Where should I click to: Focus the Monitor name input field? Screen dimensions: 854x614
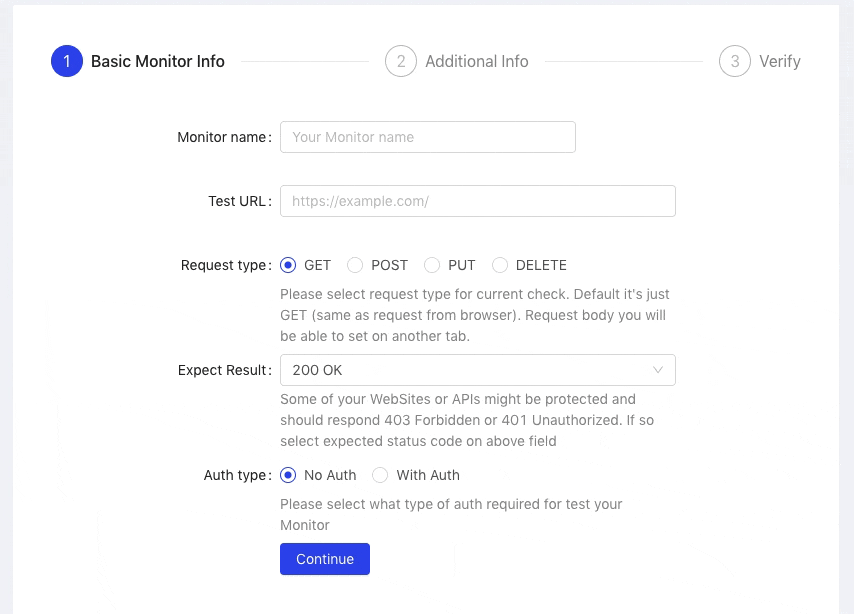point(427,137)
